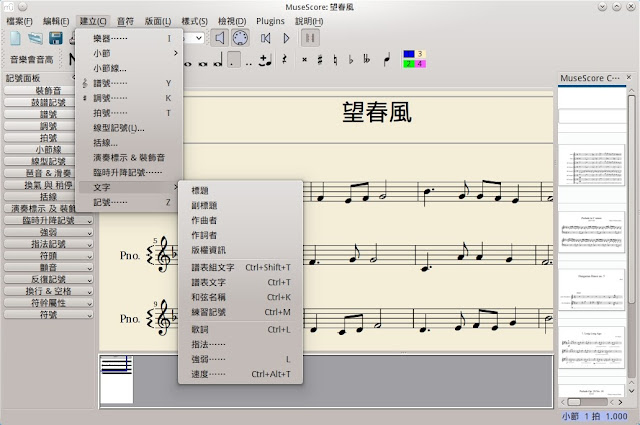The height and width of the screenshot is (425, 640).
Task: Open the 音符 menu
Action: click(x=125, y=21)
